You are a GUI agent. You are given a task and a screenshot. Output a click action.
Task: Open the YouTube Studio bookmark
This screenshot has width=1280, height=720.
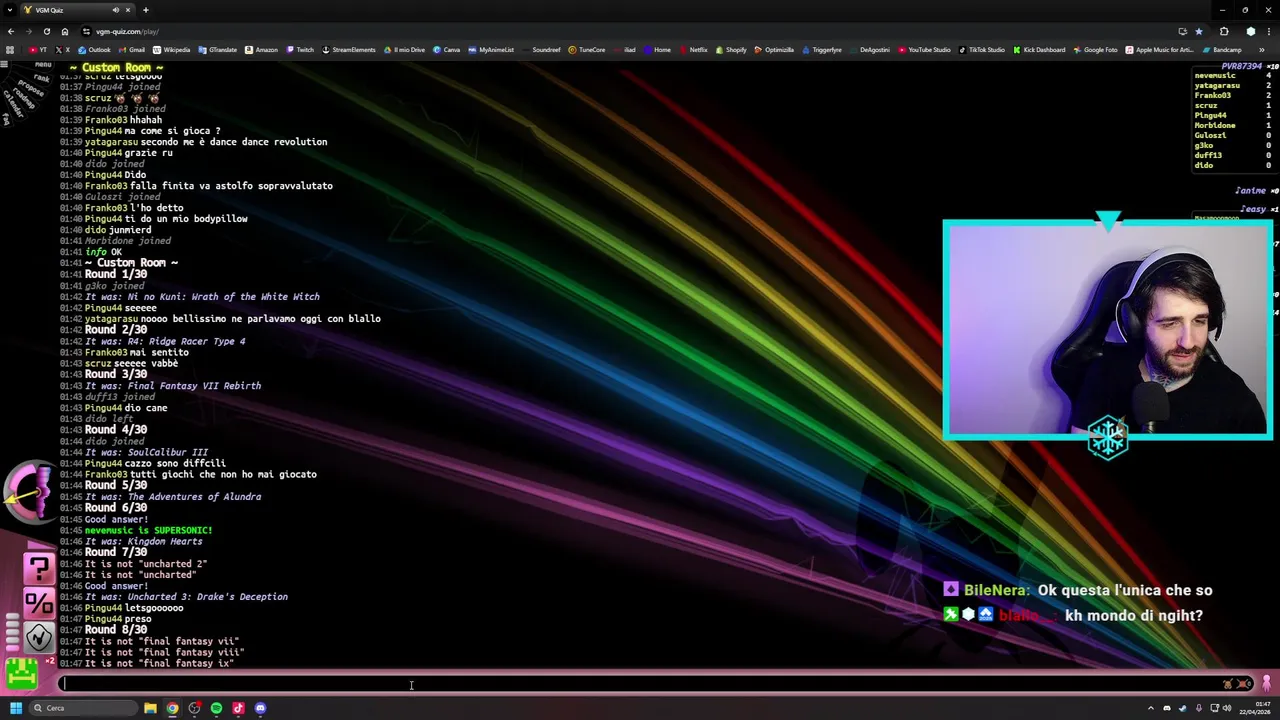(x=924, y=50)
